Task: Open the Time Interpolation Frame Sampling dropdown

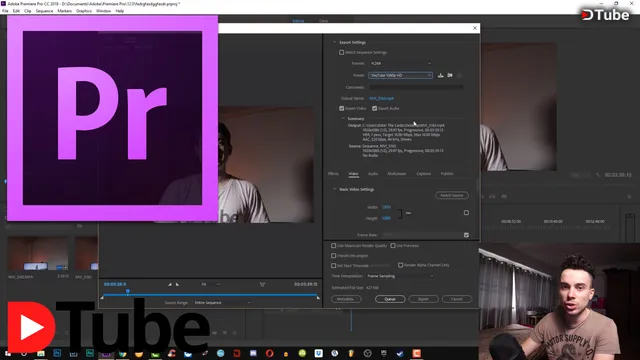Action: (400, 276)
